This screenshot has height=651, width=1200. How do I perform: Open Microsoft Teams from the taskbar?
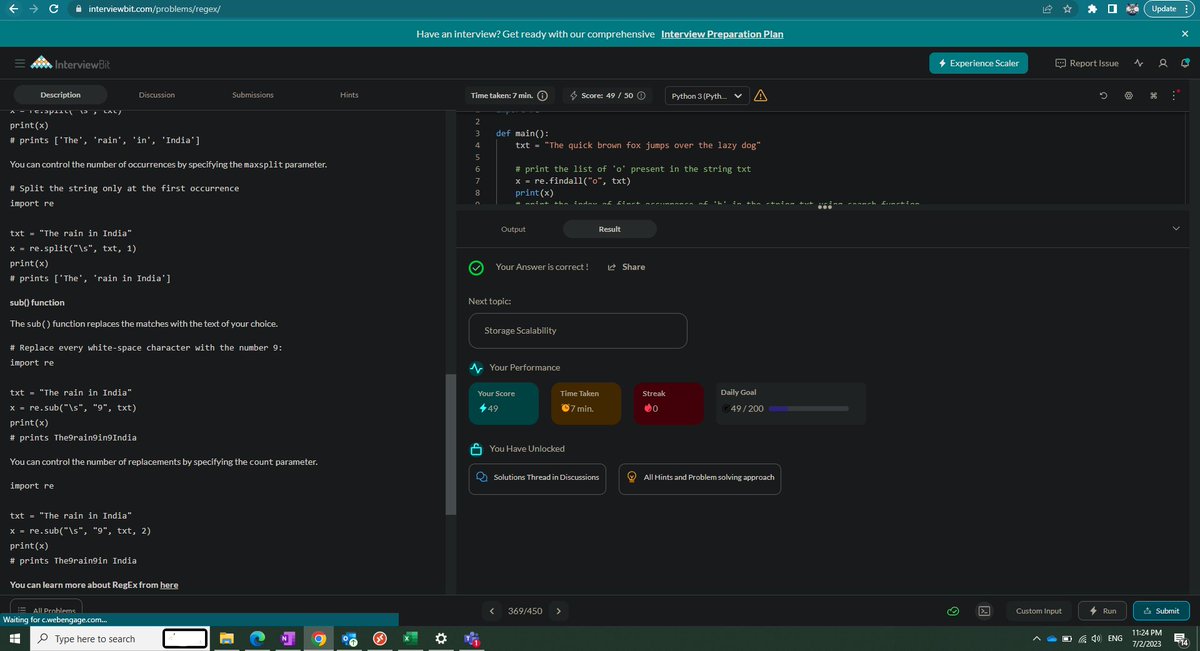[x=472, y=638]
